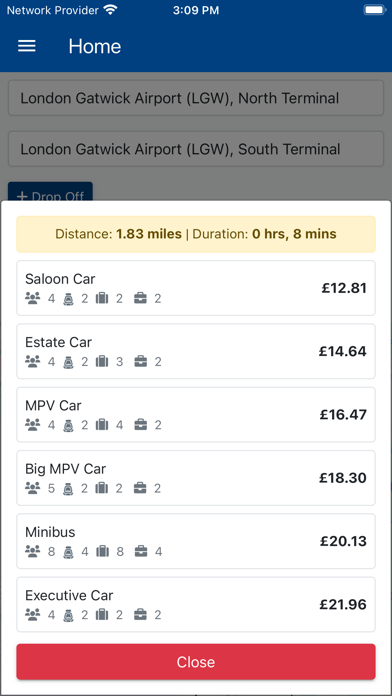
Task: Select the Saloon Car option
Action: (196, 288)
